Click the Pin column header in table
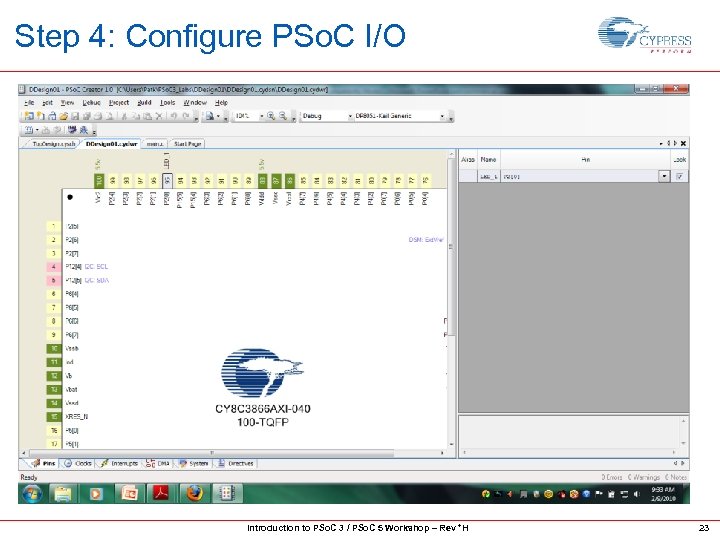This screenshot has height=540, width=720. pyautogui.click(x=585, y=159)
